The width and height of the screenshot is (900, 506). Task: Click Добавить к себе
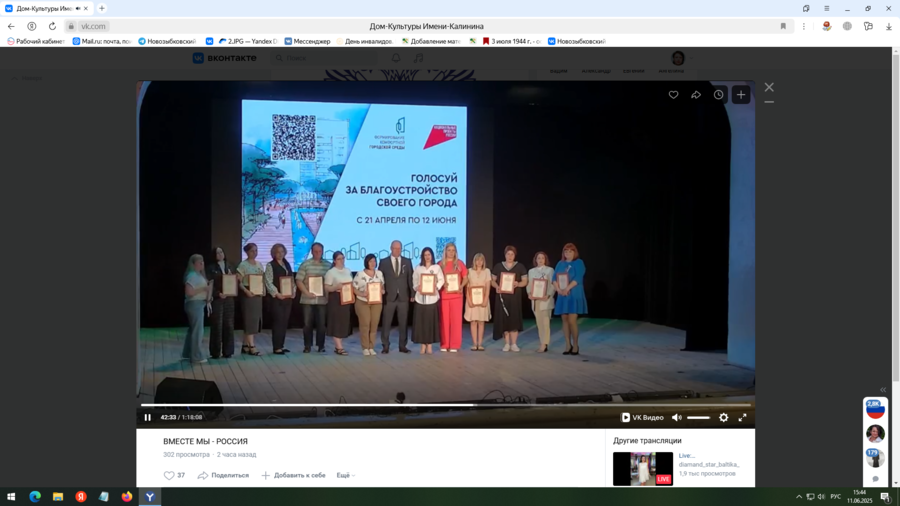coord(293,476)
